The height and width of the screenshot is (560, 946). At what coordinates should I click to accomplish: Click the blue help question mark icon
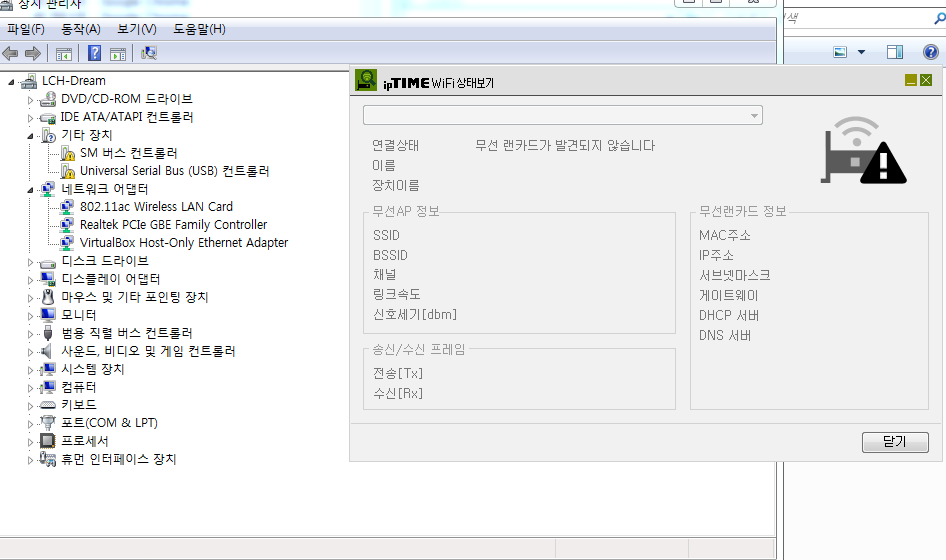pos(94,53)
